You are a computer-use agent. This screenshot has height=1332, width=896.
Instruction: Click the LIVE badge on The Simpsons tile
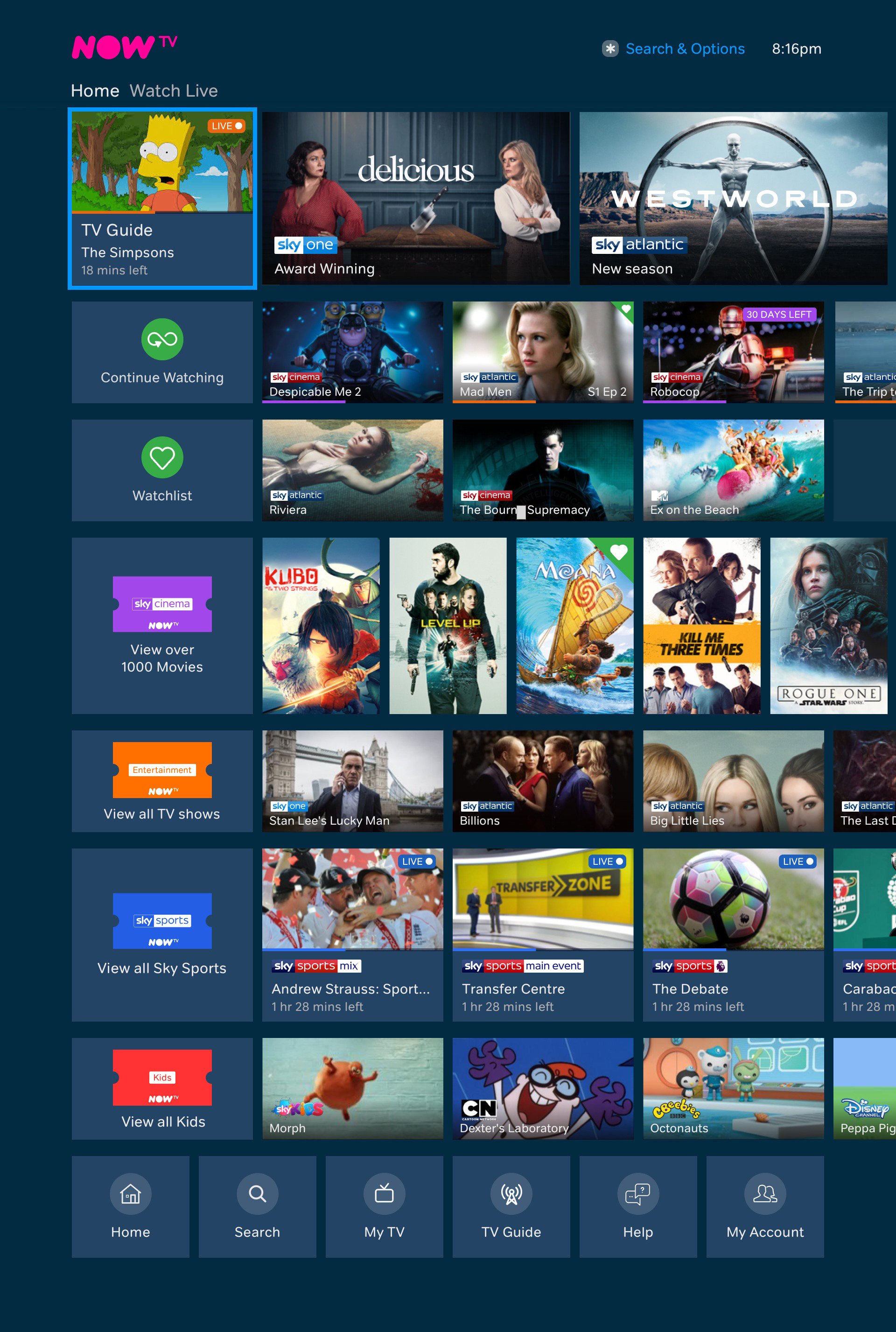pyautogui.click(x=227, y=126)
